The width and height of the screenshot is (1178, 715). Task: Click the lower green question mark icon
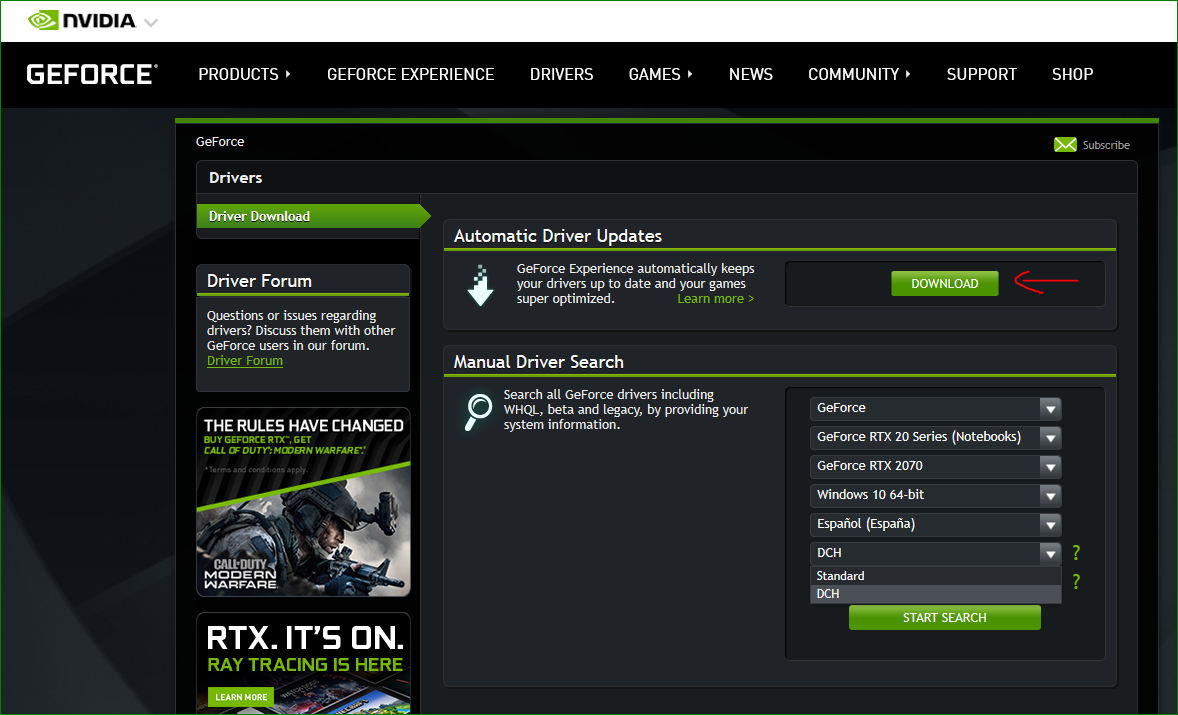(x=1076, y=581)
